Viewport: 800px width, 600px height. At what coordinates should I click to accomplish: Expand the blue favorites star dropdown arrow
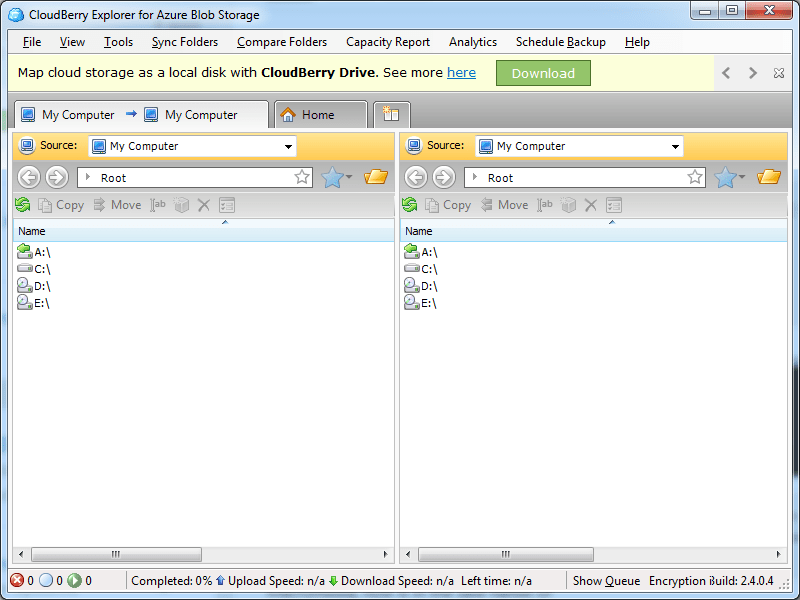pyautogui.click(x=349, y=176)
